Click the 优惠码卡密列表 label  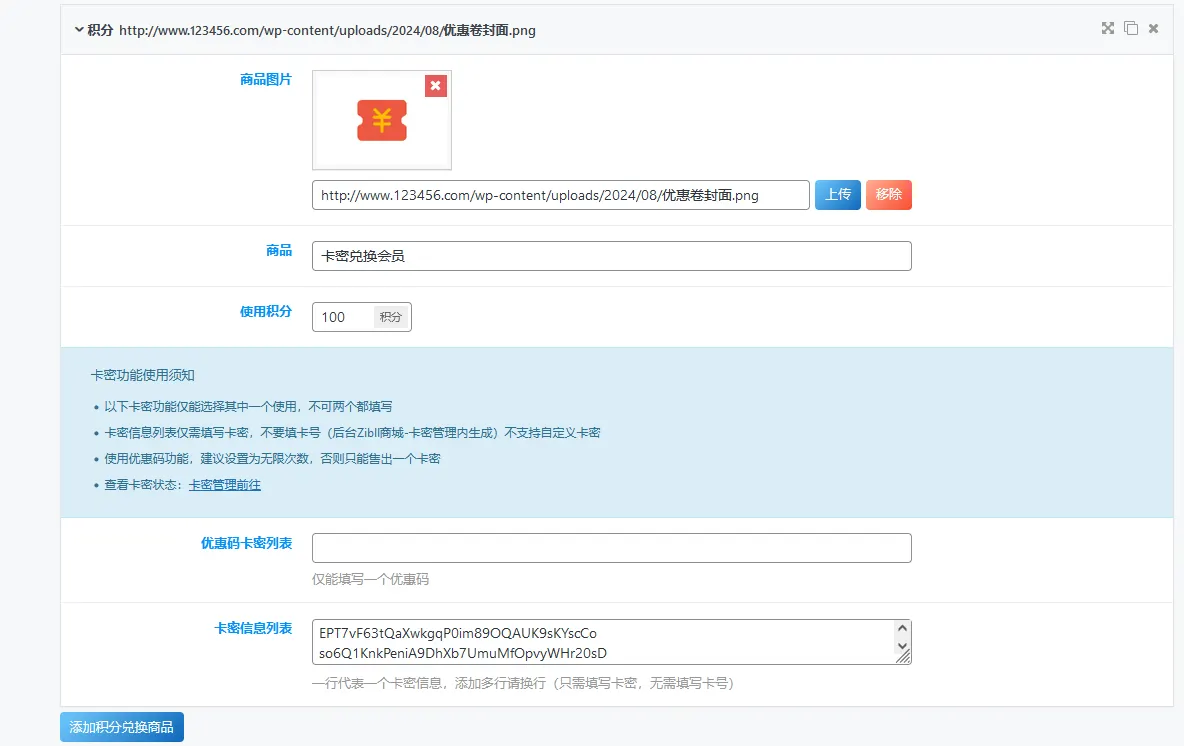[x=246, y=544]
